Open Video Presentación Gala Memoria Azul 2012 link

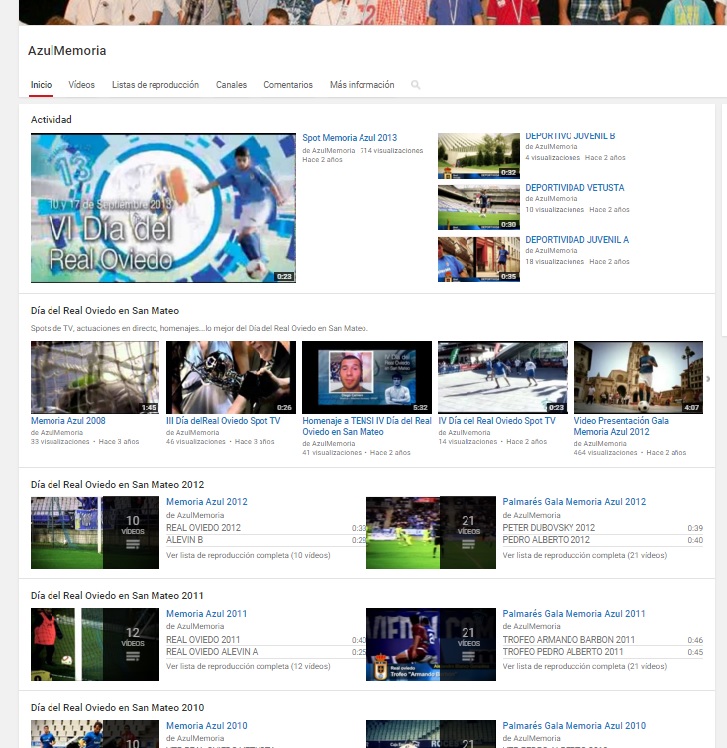coord(621,426)
